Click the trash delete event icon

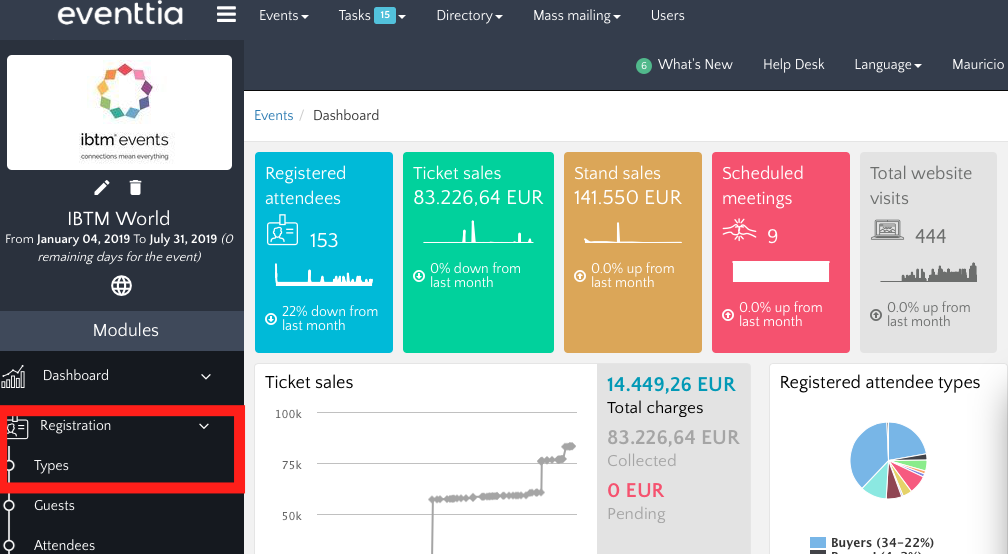[x=136, y=188]
